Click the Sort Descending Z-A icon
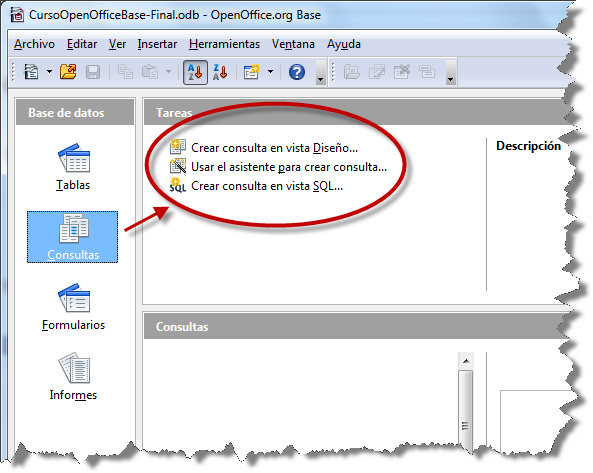Image resolution: width=593 pixels, height=473 pixels. pos(220,72)
